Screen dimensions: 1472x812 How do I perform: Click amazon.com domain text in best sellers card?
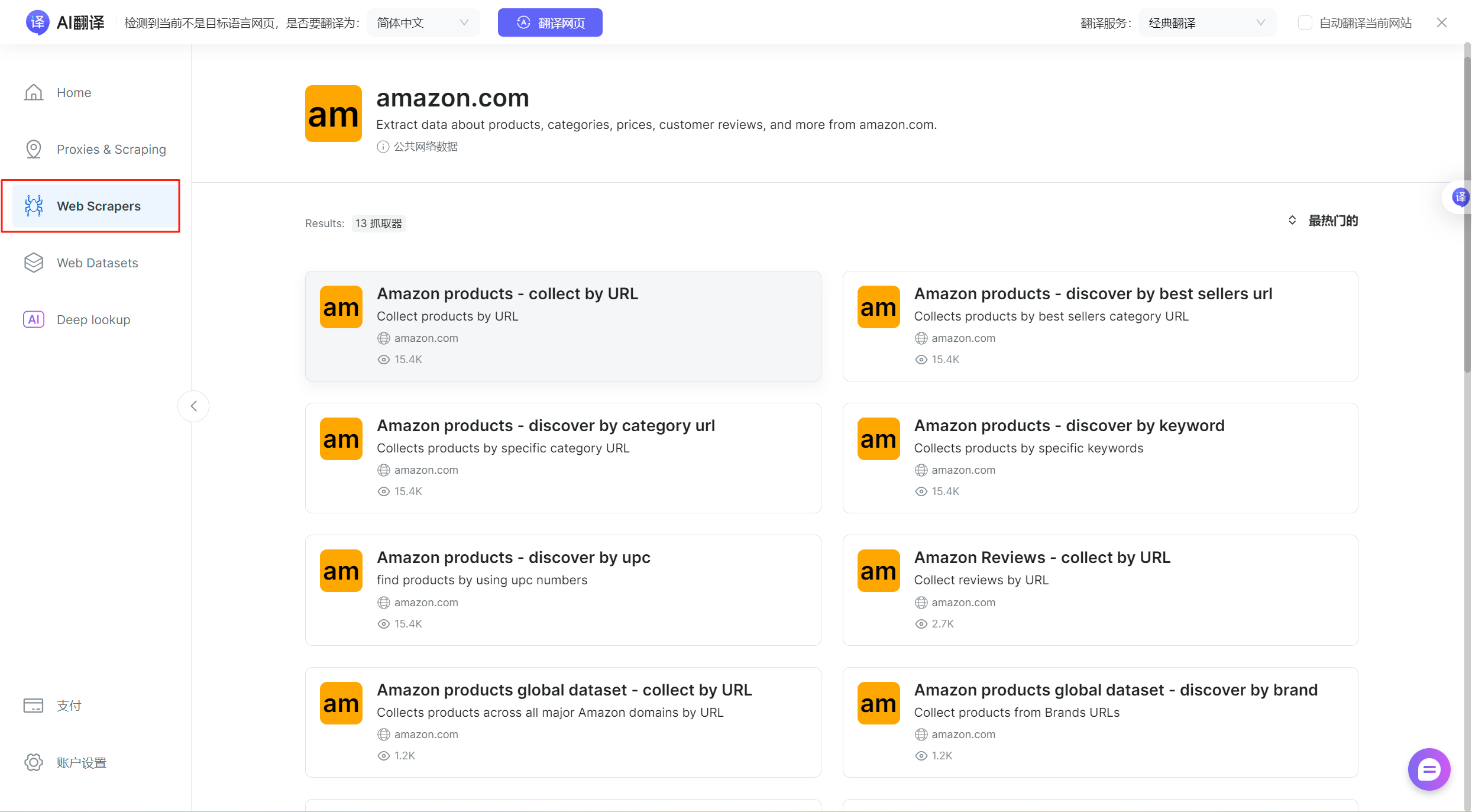click(x=963, y=338)
